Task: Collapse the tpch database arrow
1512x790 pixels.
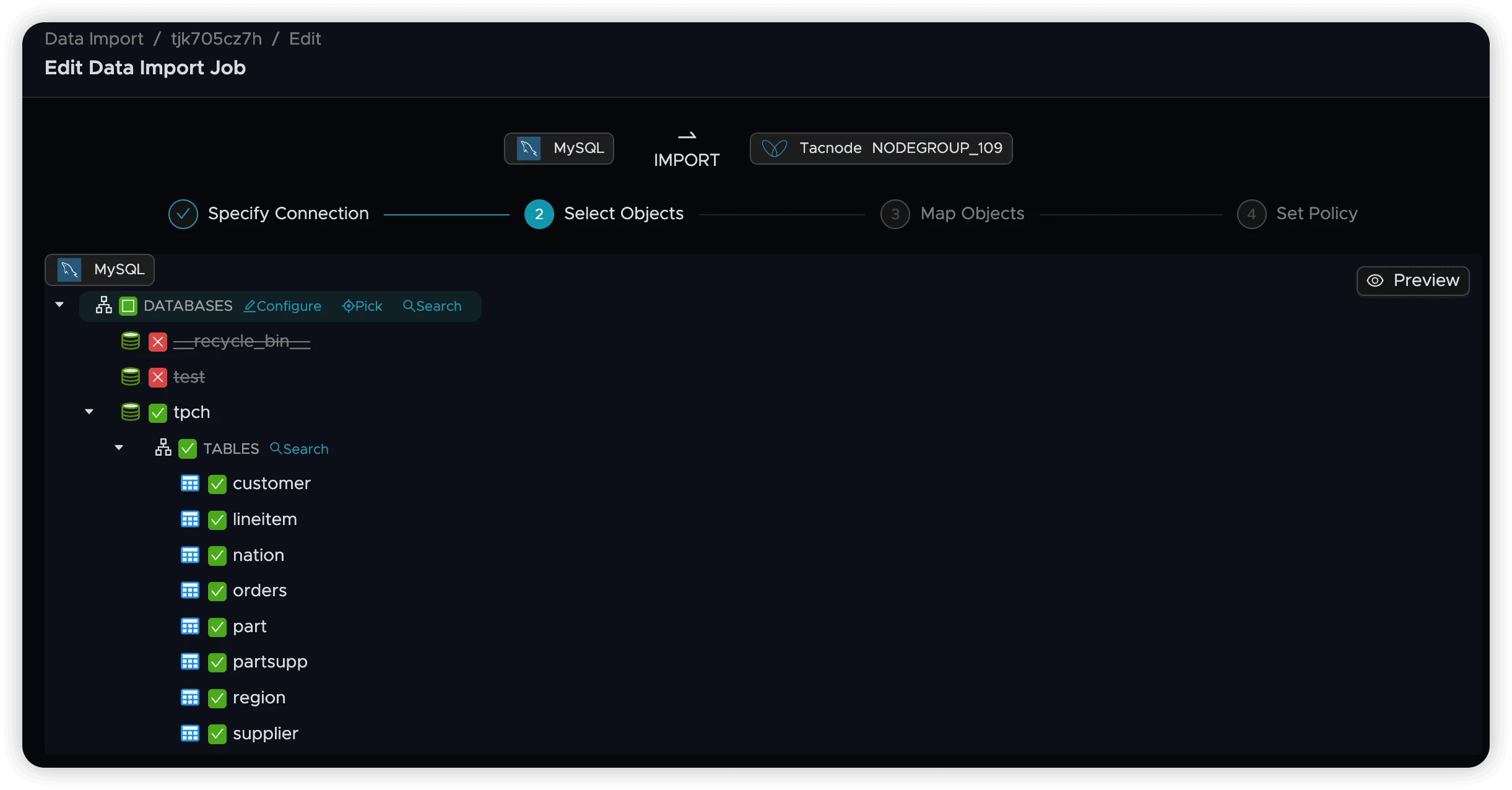Action: point(89,412)
